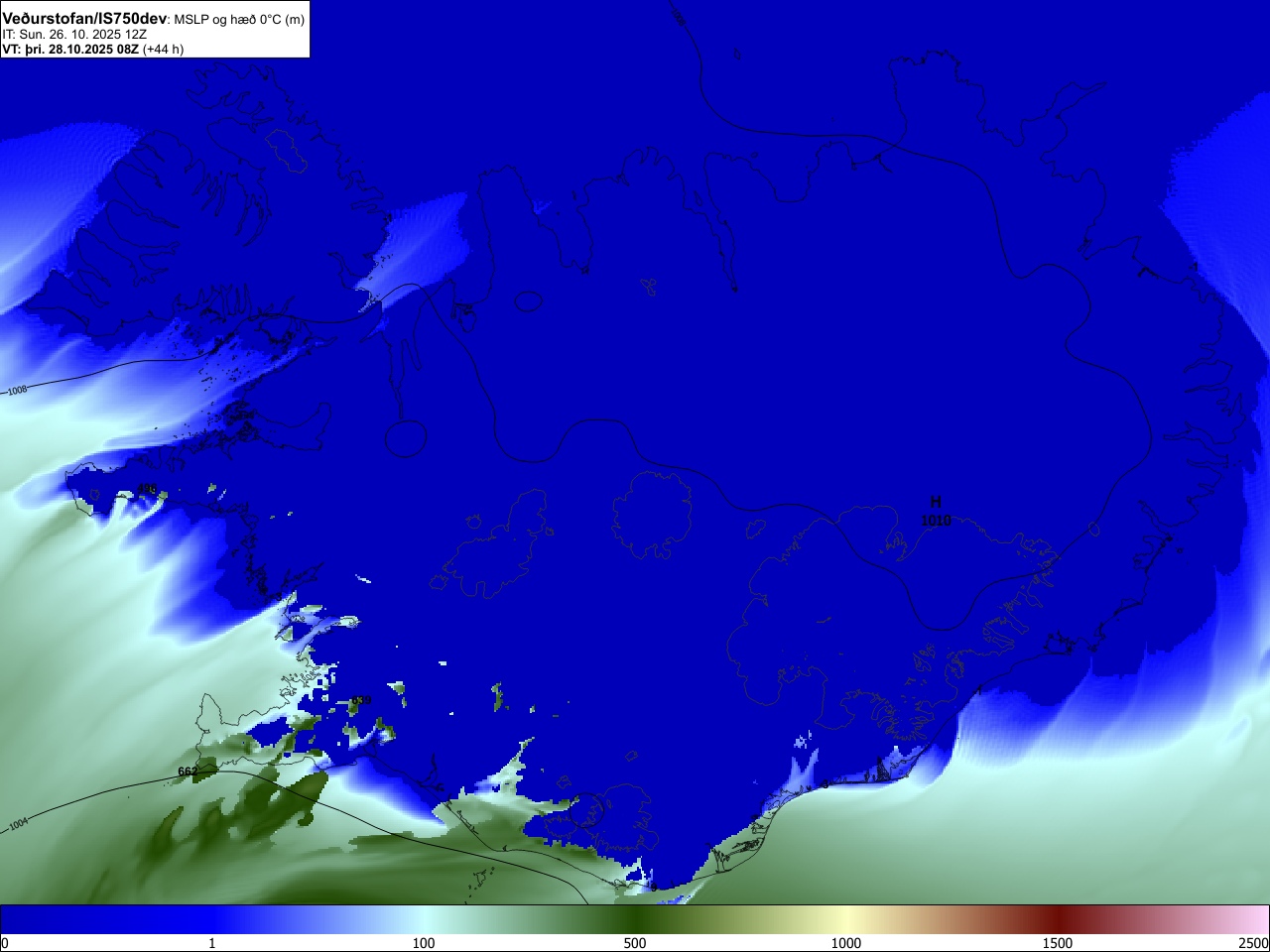The height and width of the screenshot is (952, 1270).
Task: Click the '1008' isobar label
Action: [x=17, y=391]
